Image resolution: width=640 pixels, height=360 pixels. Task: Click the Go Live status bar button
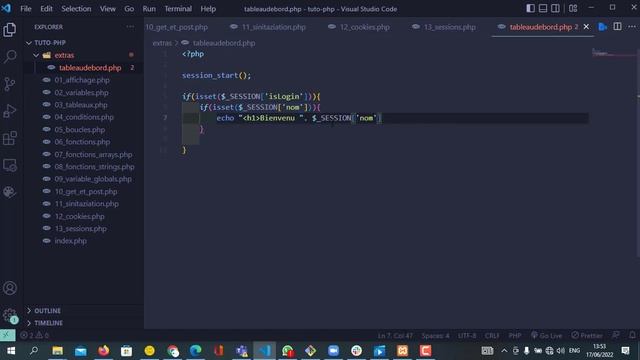coord(547,336)
